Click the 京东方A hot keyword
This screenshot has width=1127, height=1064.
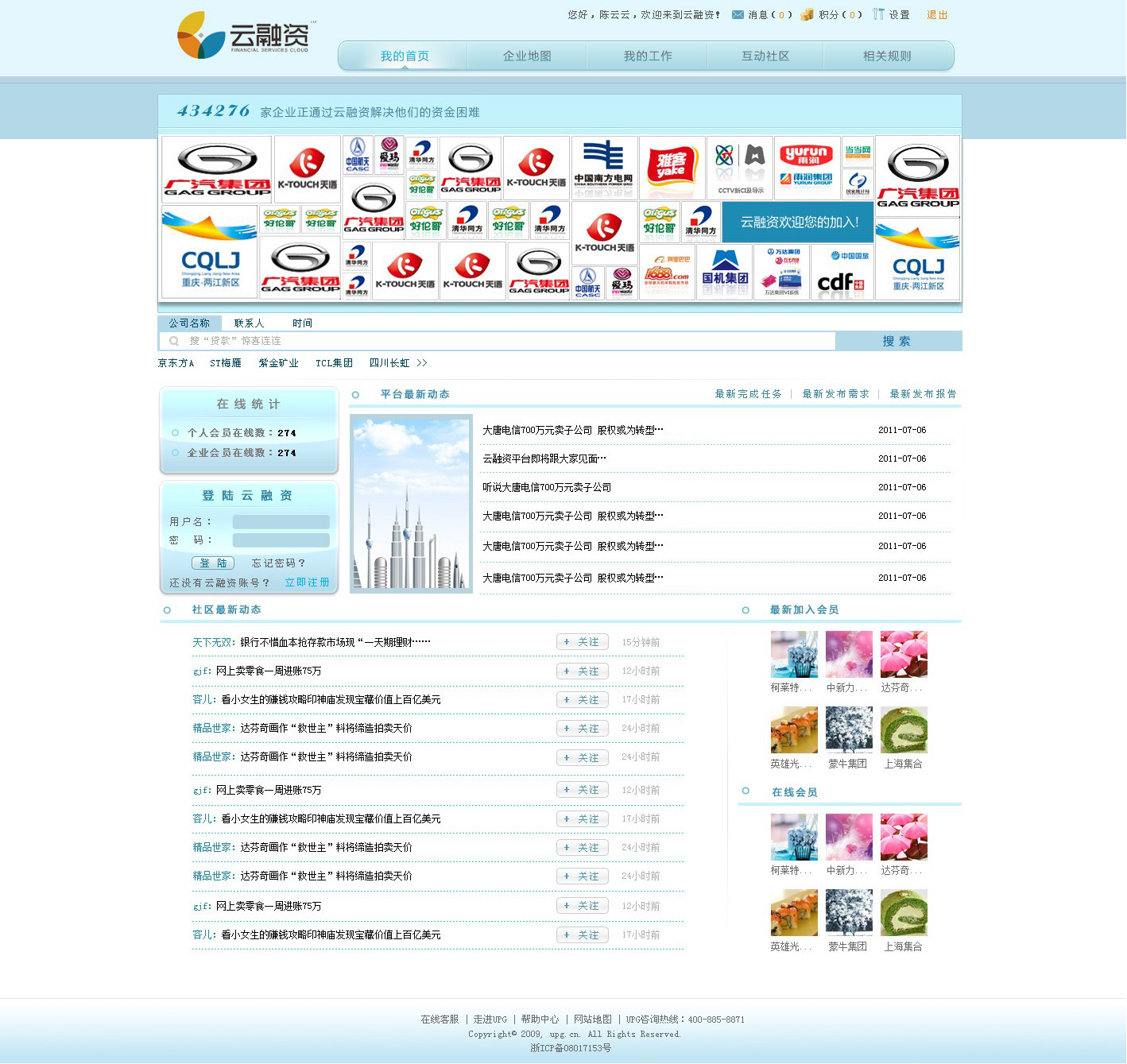(x=176, y=363)
